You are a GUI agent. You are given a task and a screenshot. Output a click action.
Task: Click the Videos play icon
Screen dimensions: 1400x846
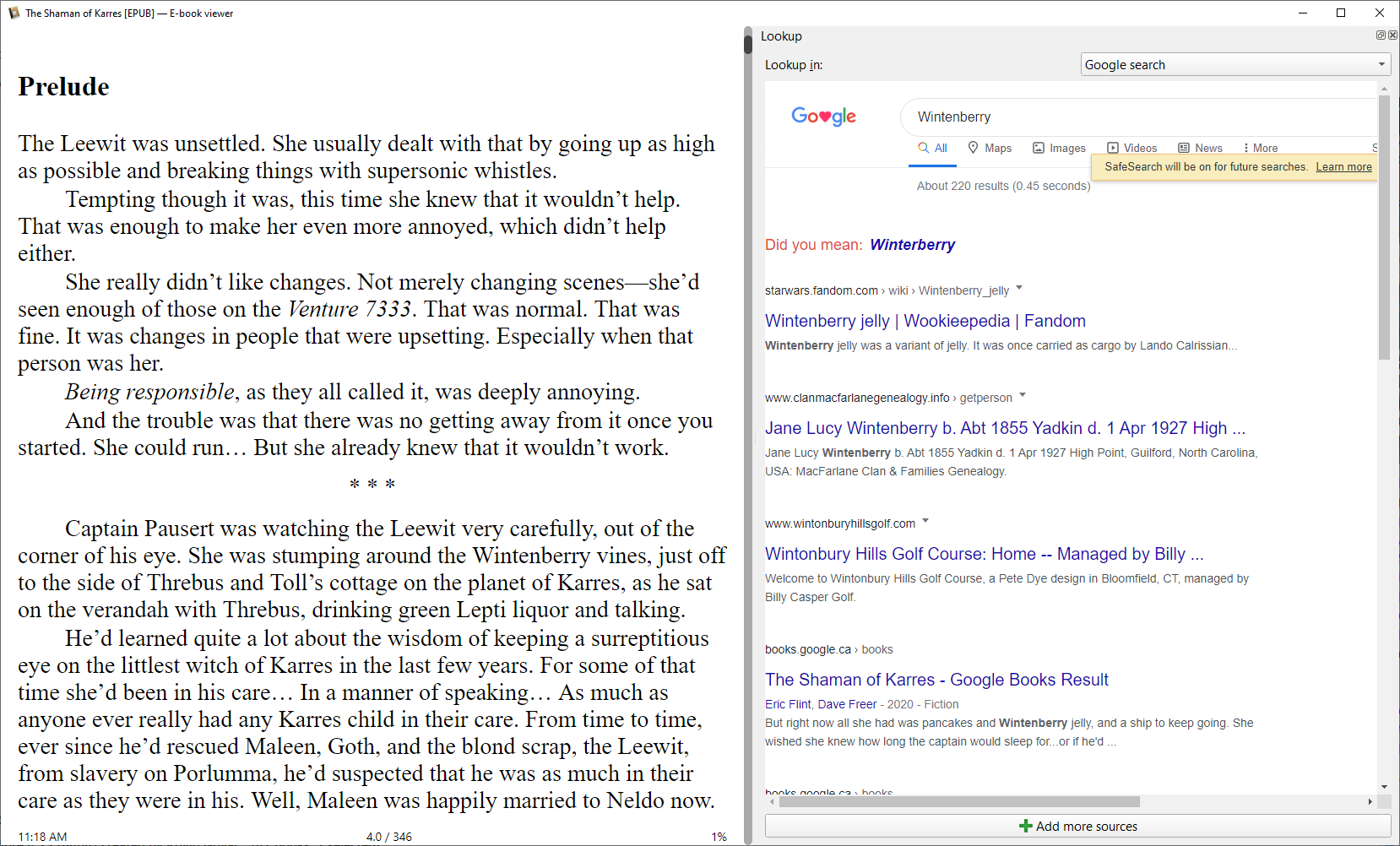1113,148
